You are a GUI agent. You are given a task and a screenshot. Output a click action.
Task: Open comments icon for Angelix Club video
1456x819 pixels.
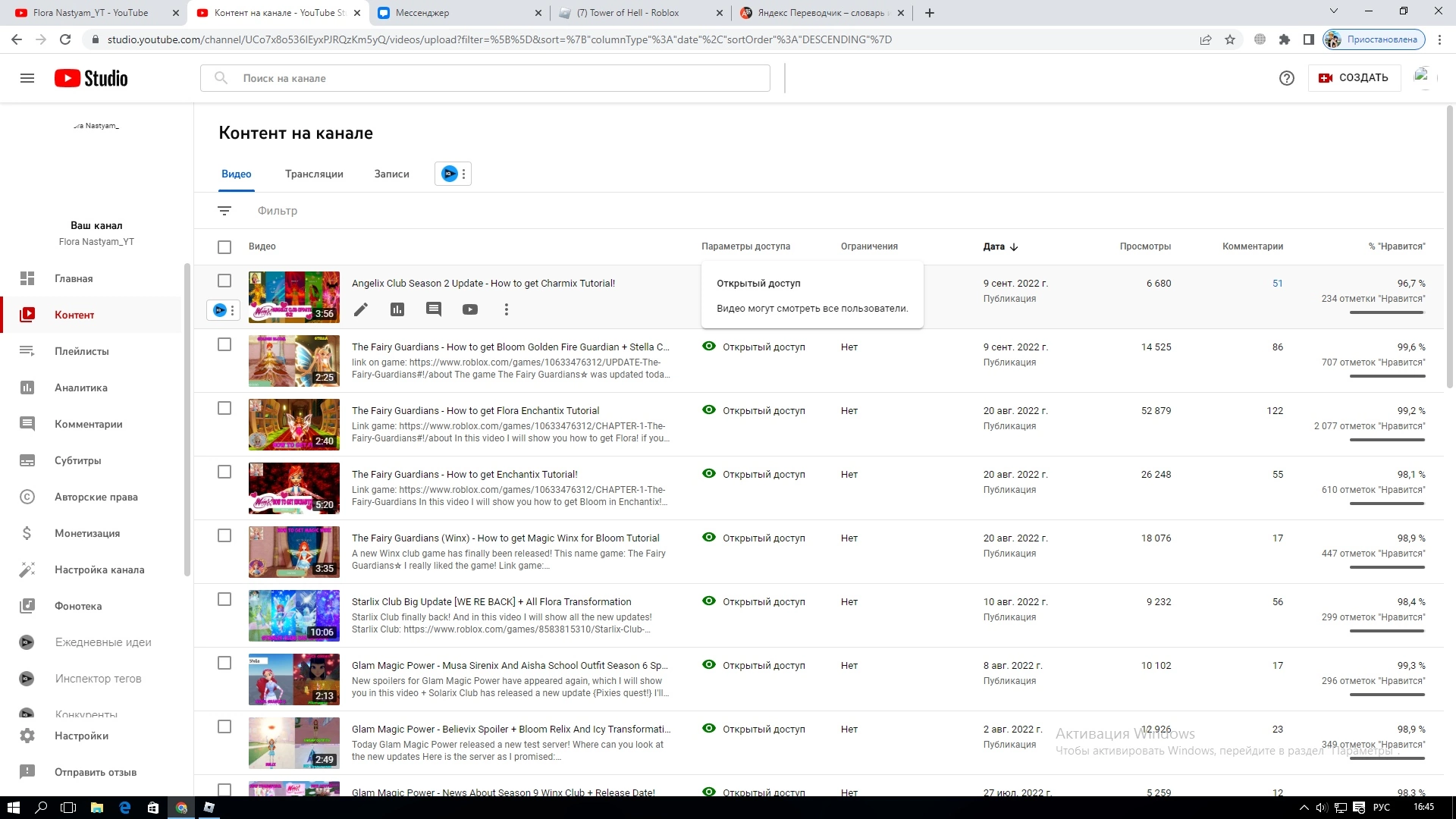pyautogui.click(x=434, y=309)
